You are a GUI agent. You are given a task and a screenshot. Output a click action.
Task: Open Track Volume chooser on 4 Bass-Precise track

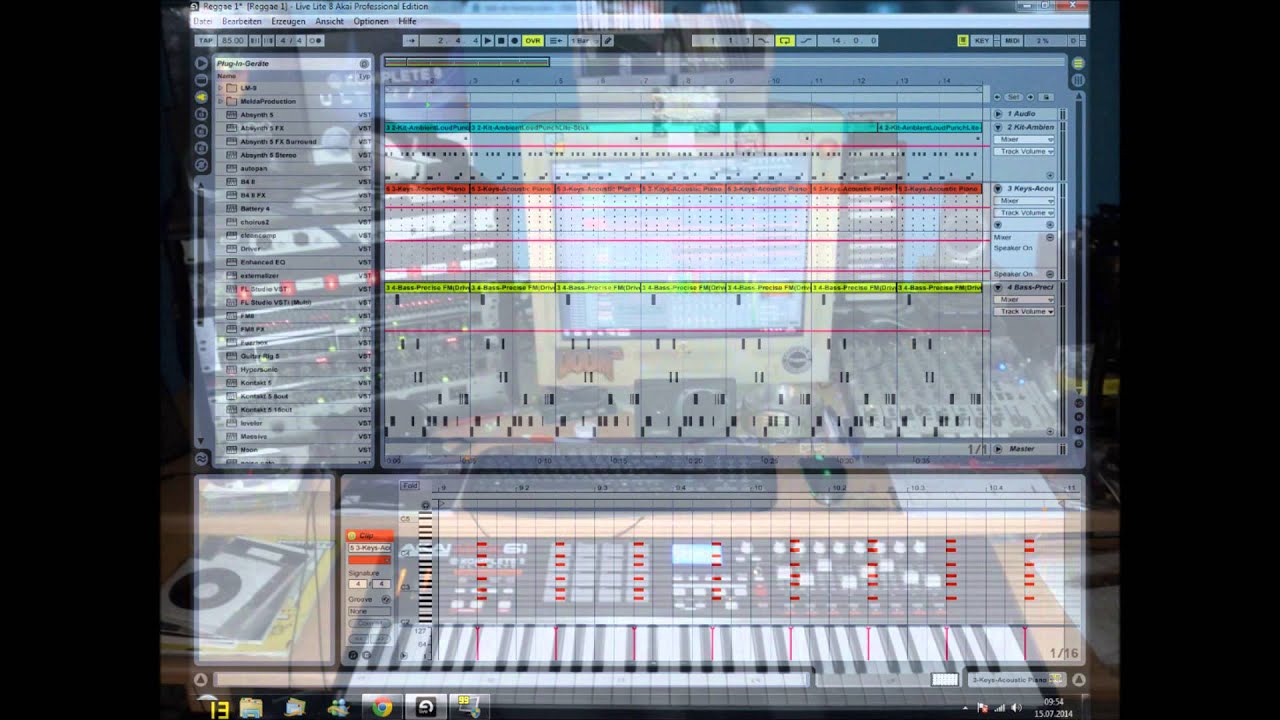point(1026,311)
